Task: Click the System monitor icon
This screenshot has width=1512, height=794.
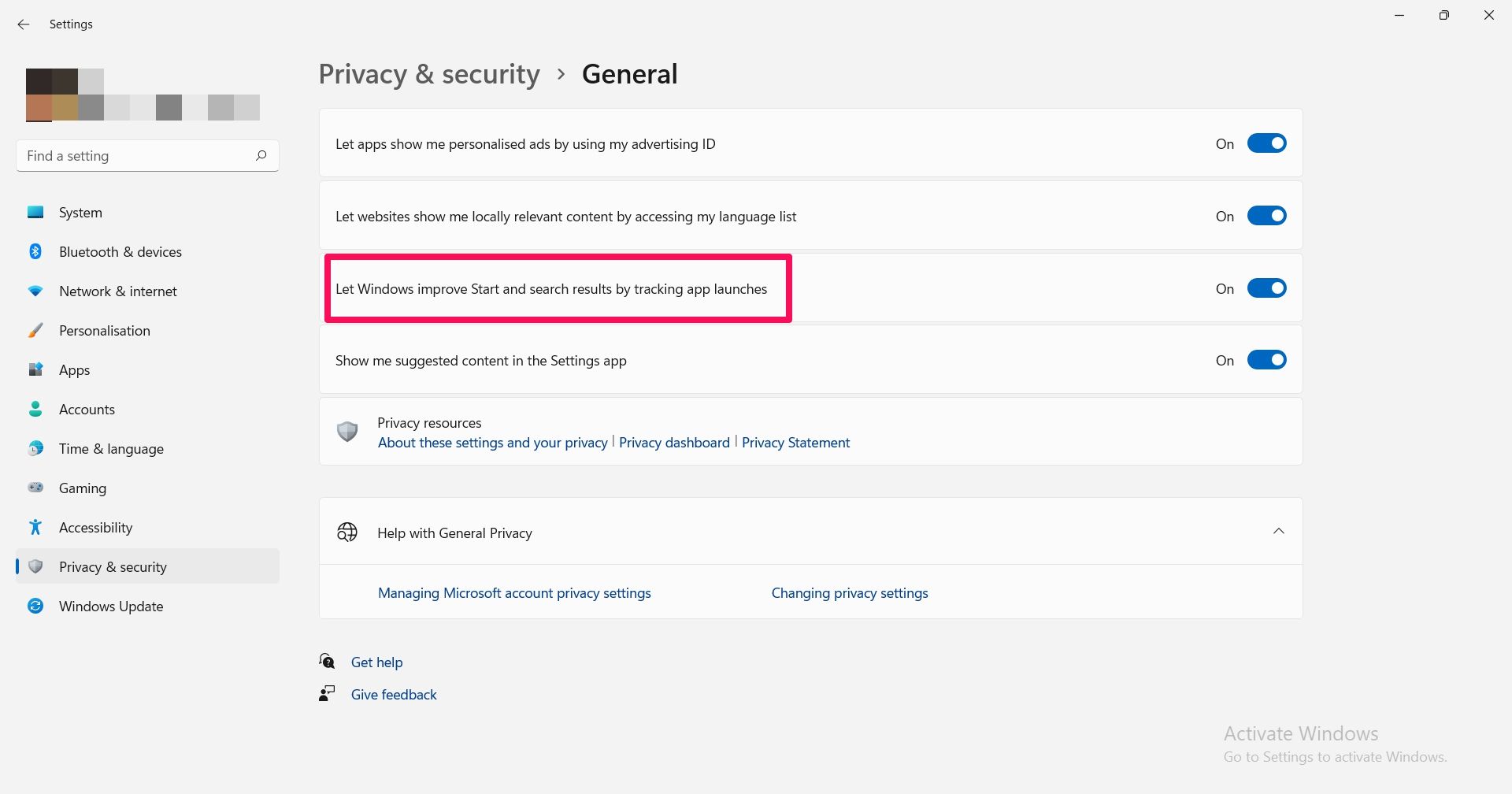Action: coord(35,212)
